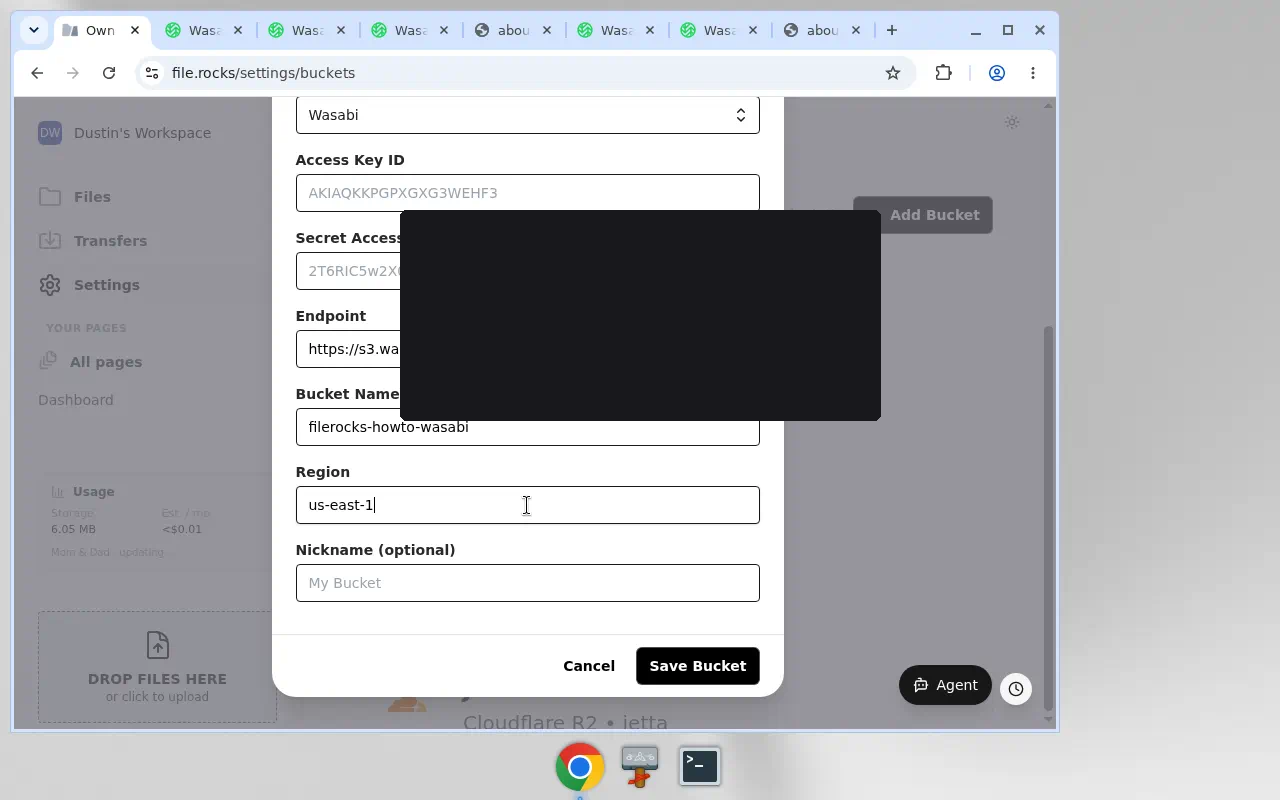
Task: Click the Settings gear icon
Action: (x=50, y=285)
